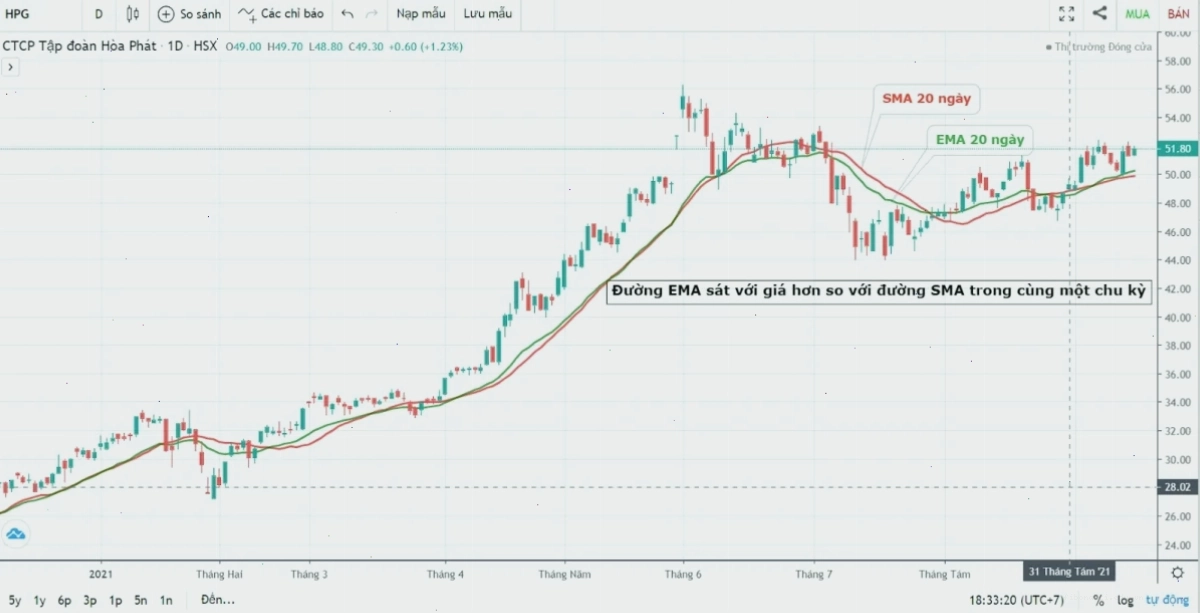The width and height of the screenshot is (1200, 614).
Task: Click the +0.60 (+1.23%) change value
Action: [x=426, y=46]
